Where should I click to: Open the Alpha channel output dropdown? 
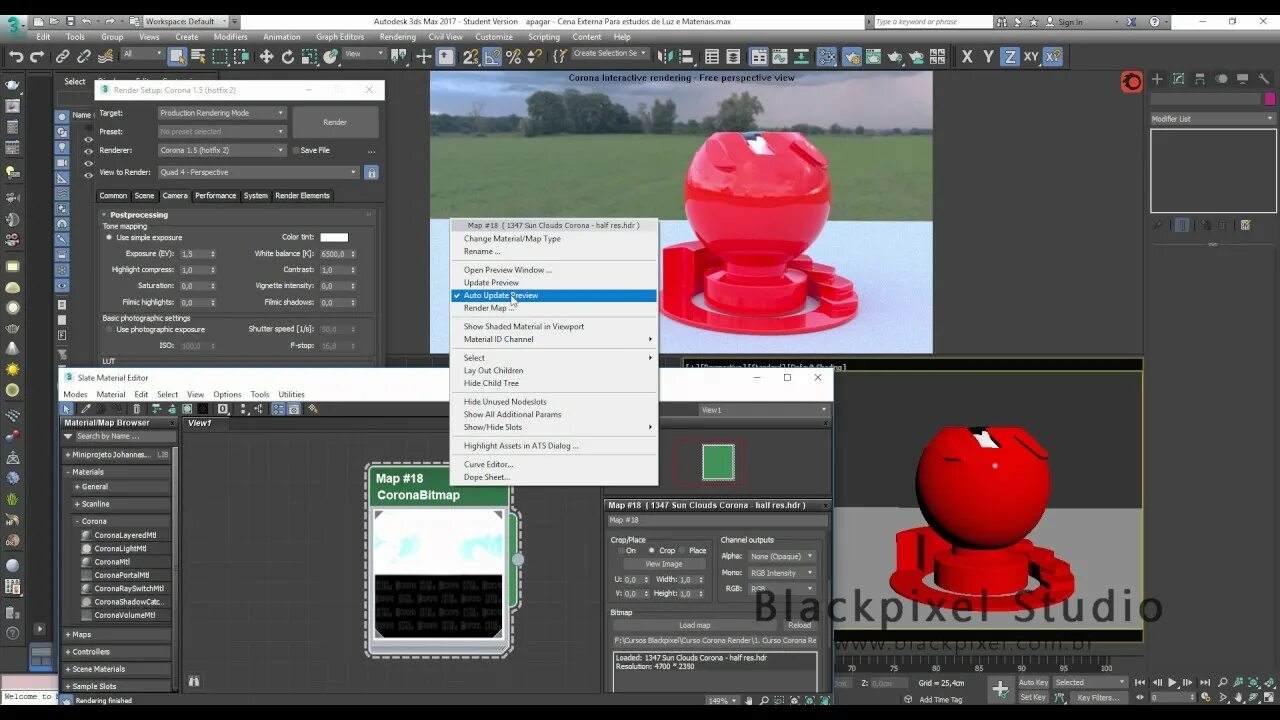(x=782, y=556)
